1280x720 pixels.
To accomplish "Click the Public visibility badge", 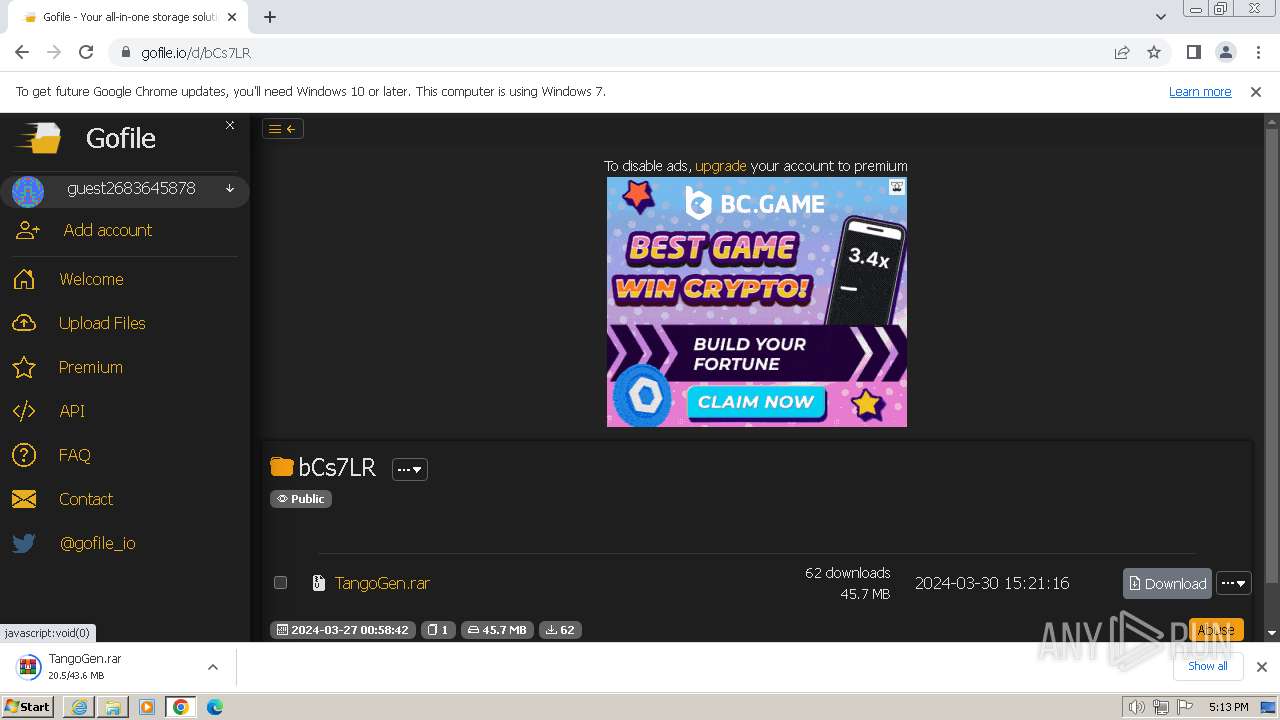I will [301, 499].
